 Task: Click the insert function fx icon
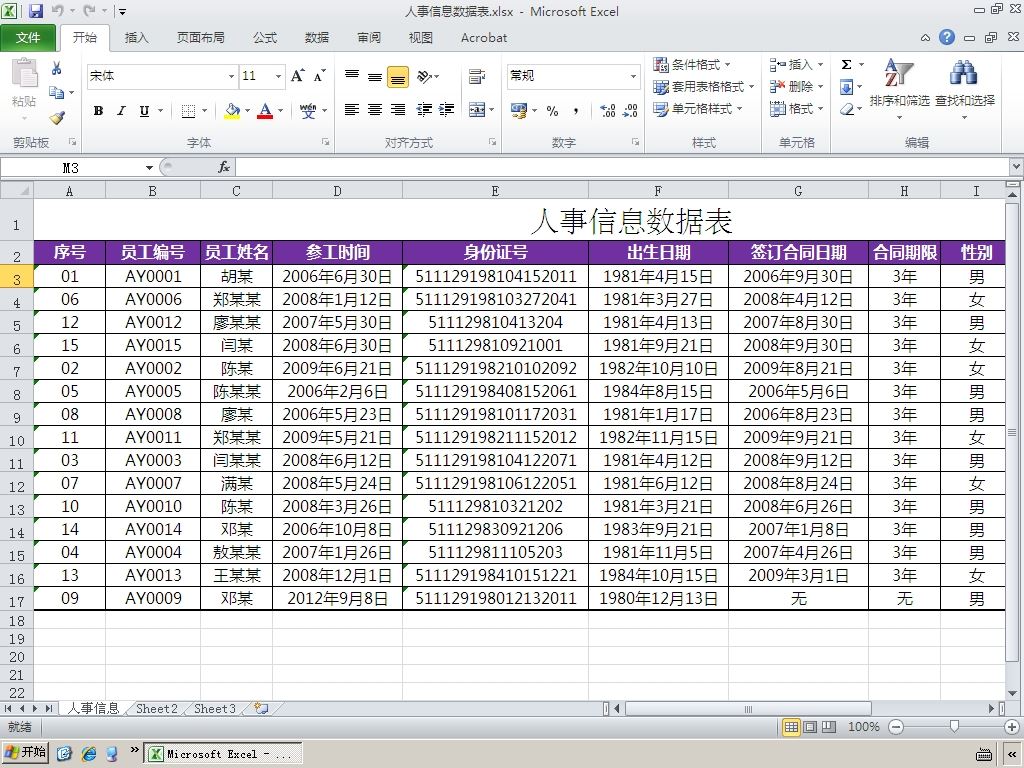(224, 167)
